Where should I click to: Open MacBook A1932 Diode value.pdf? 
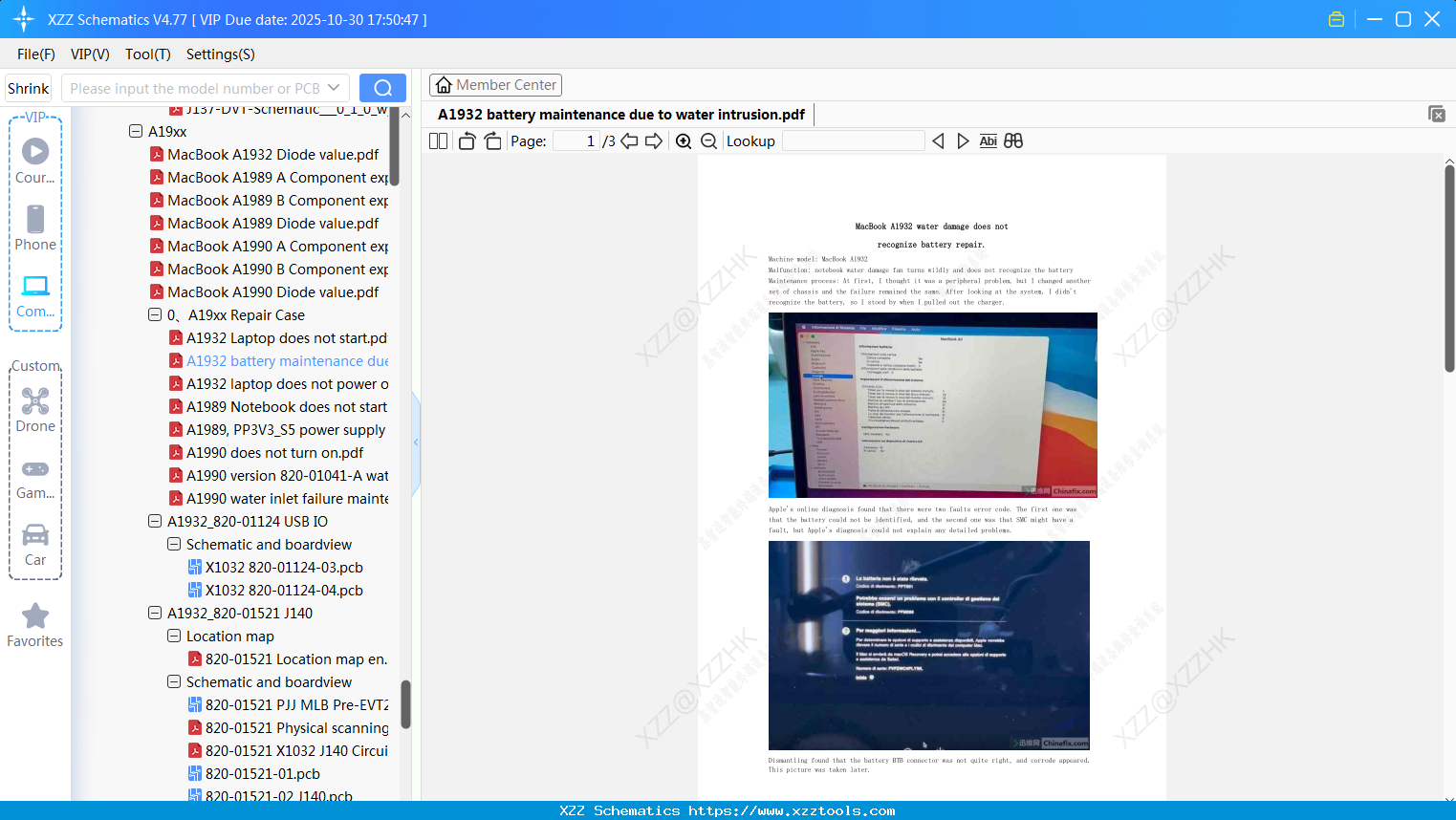(265, 155)
